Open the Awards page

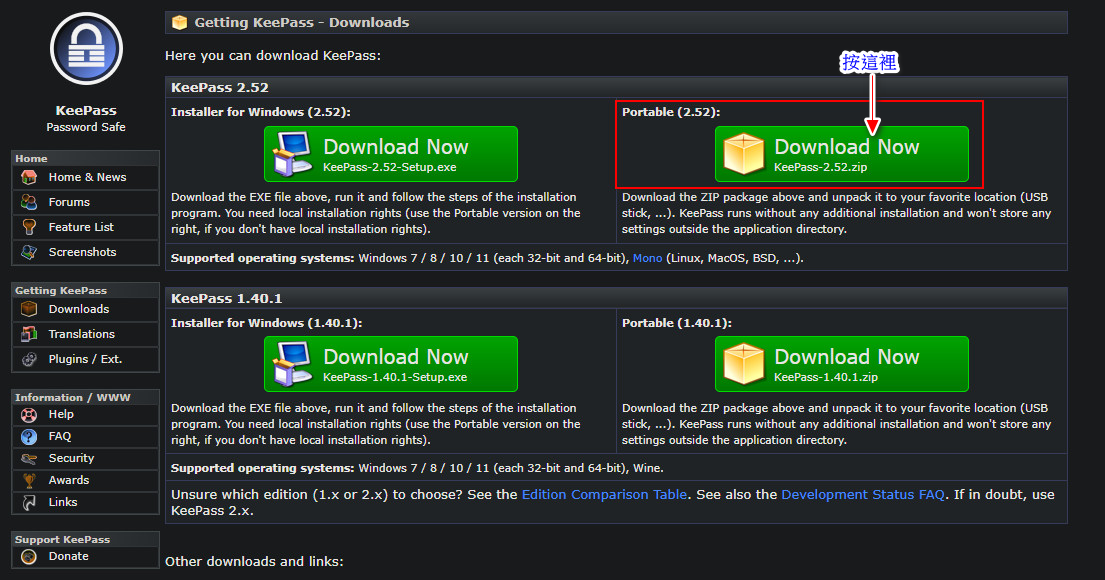[86, 481]
